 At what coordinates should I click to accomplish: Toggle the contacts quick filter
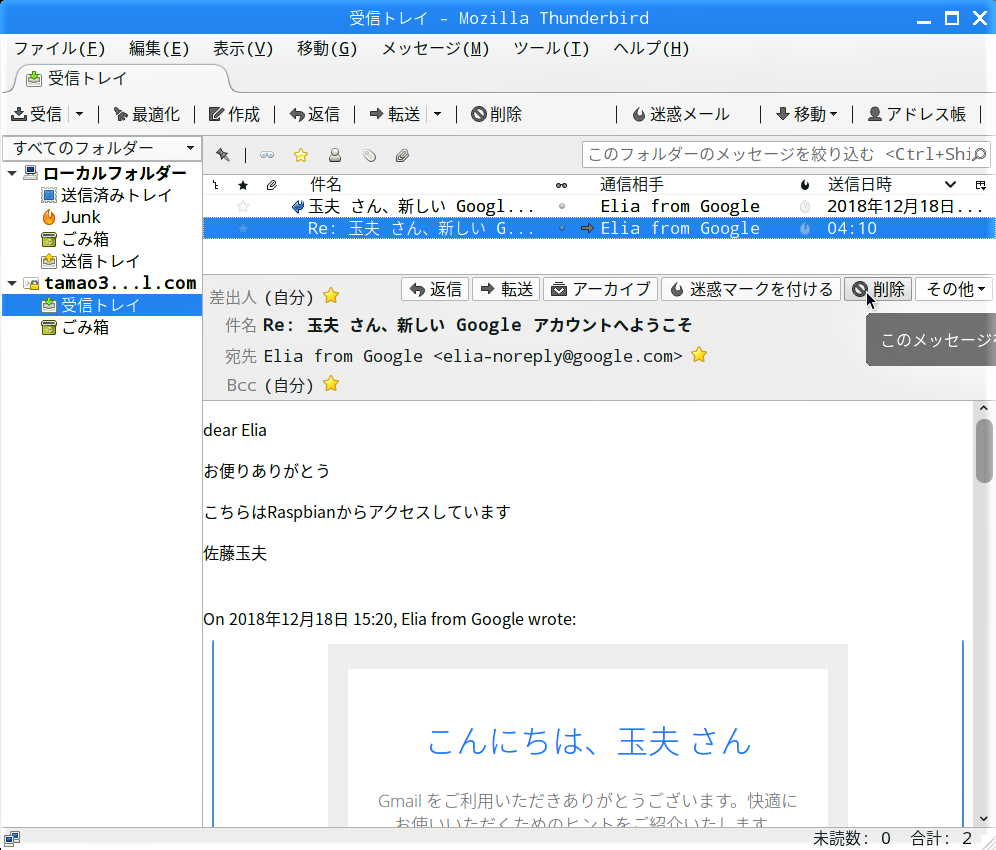[x=335, y=155]
